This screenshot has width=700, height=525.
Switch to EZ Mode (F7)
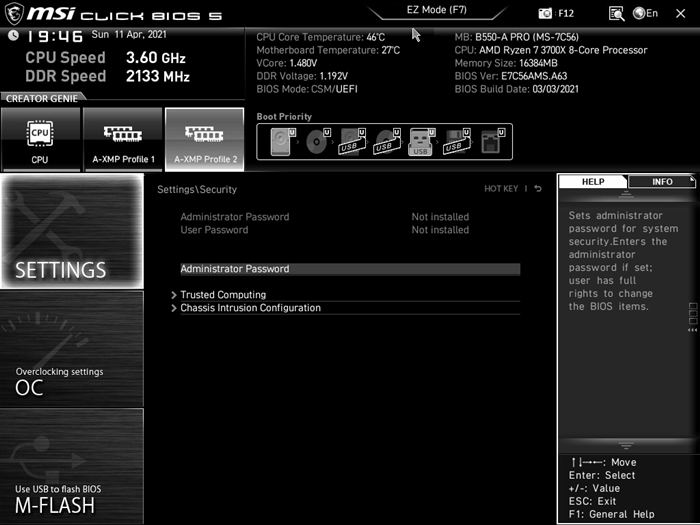[437, 10]
